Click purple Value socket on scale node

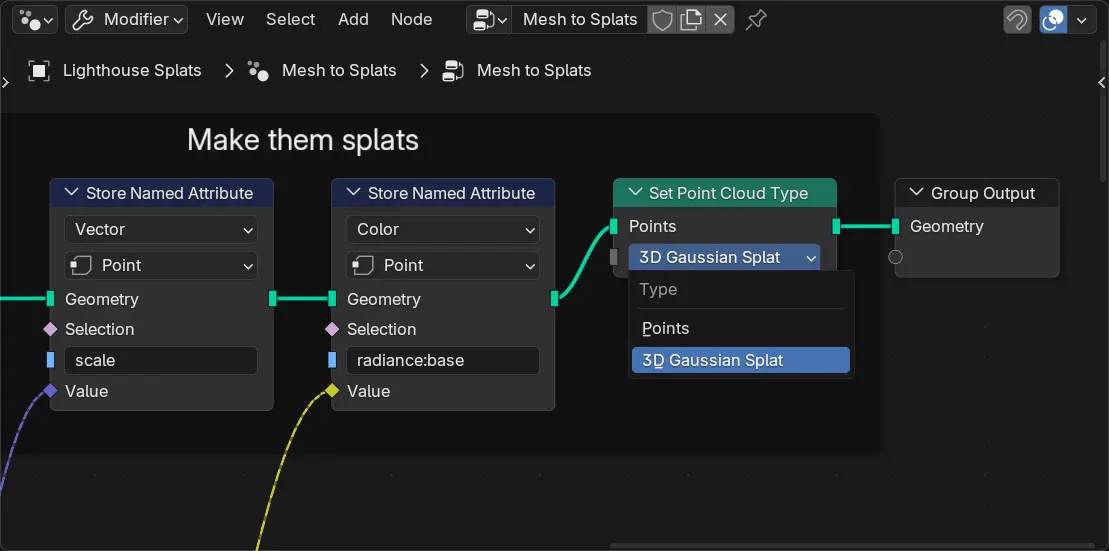(50, 390)
